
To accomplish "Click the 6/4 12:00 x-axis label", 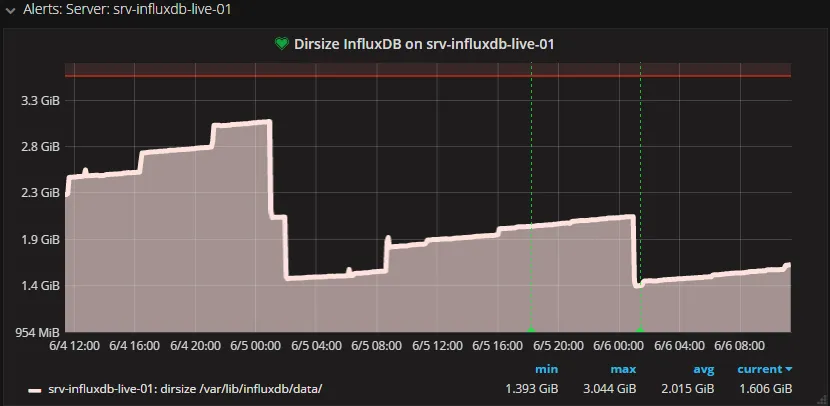I will point(74,346).
